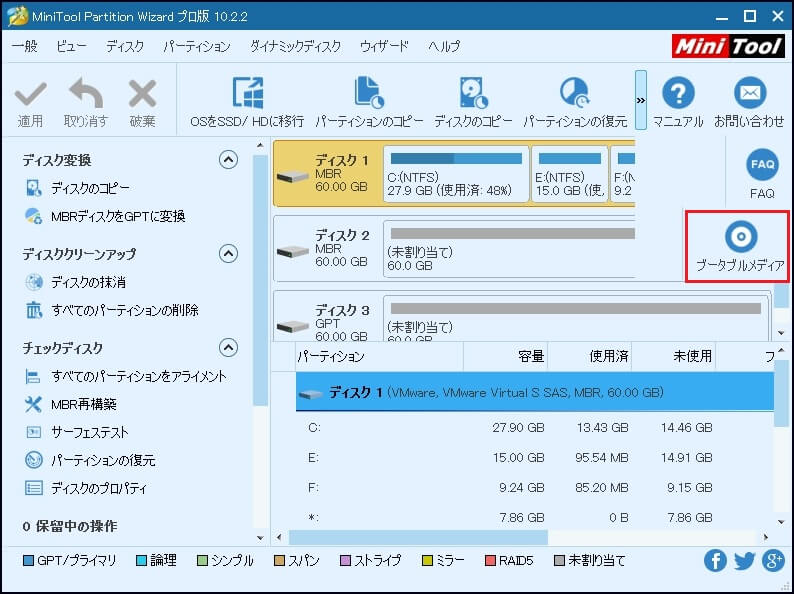
Task: Select ディスク 1 in disk map
Action: pyautogui.click(x=327, y=174)
